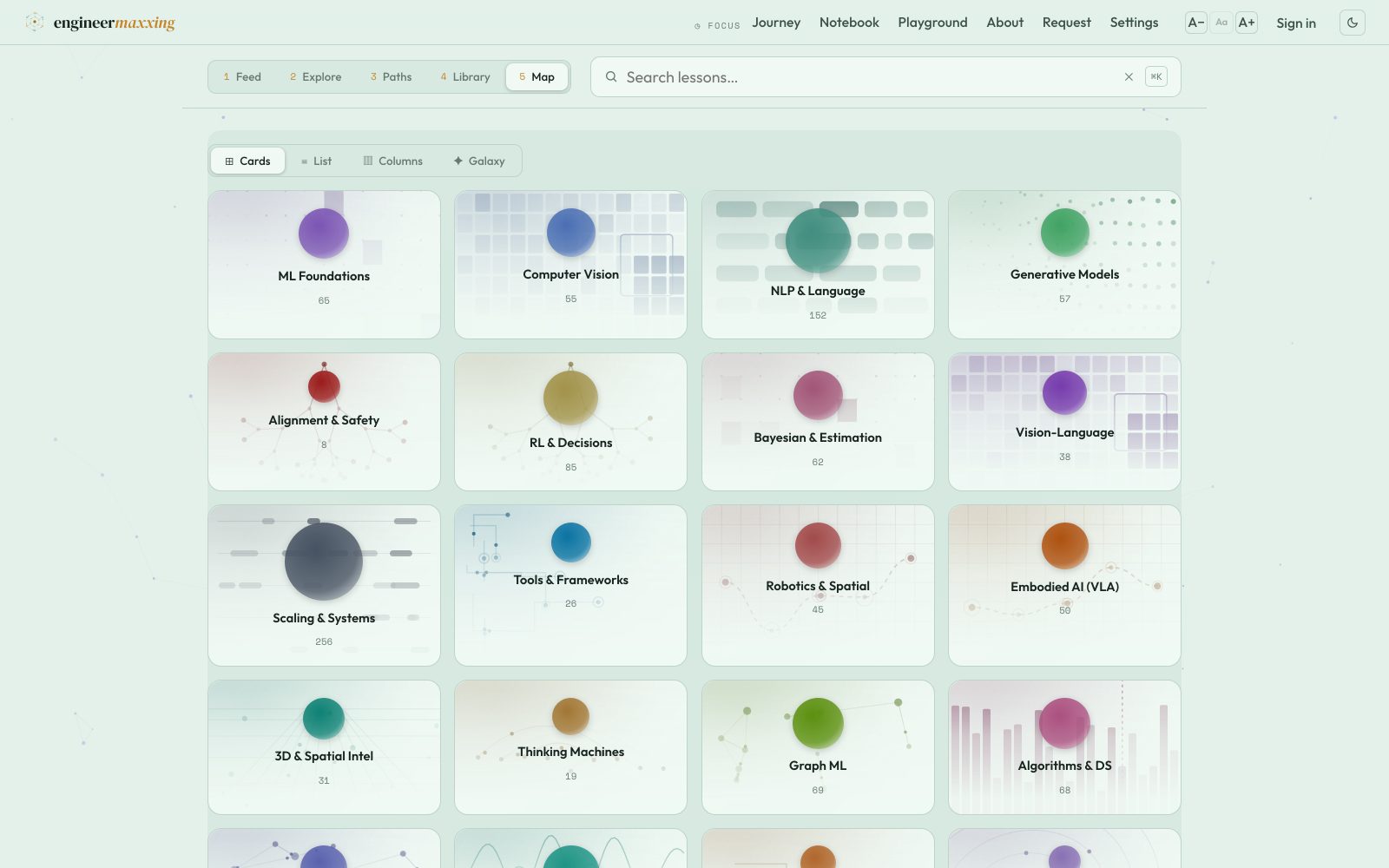Open Vision-Language card
Viewport: 1389px width, 868px height.
[1064, 422]
